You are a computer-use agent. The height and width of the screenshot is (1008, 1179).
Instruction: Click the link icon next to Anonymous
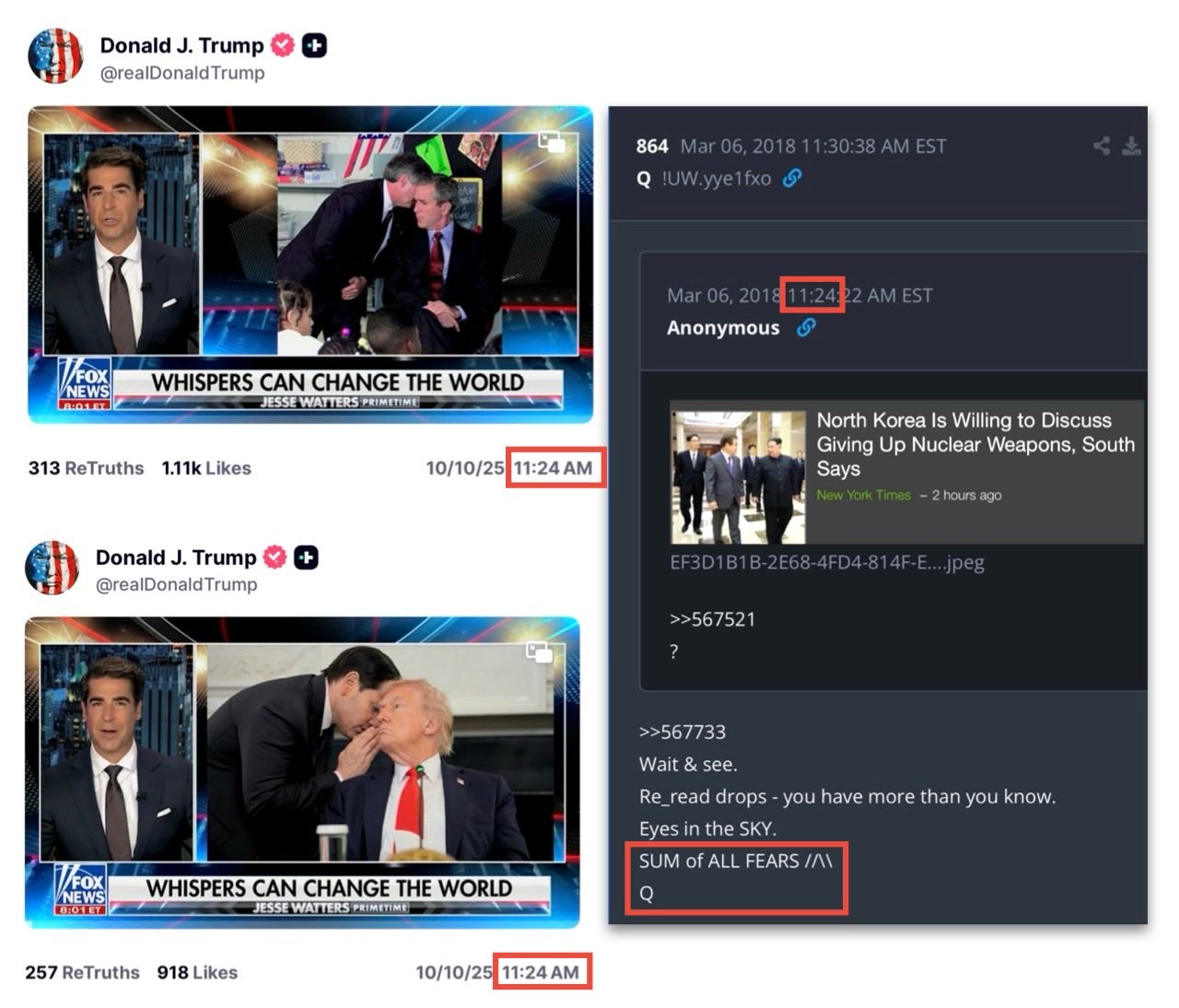(806, 327)
